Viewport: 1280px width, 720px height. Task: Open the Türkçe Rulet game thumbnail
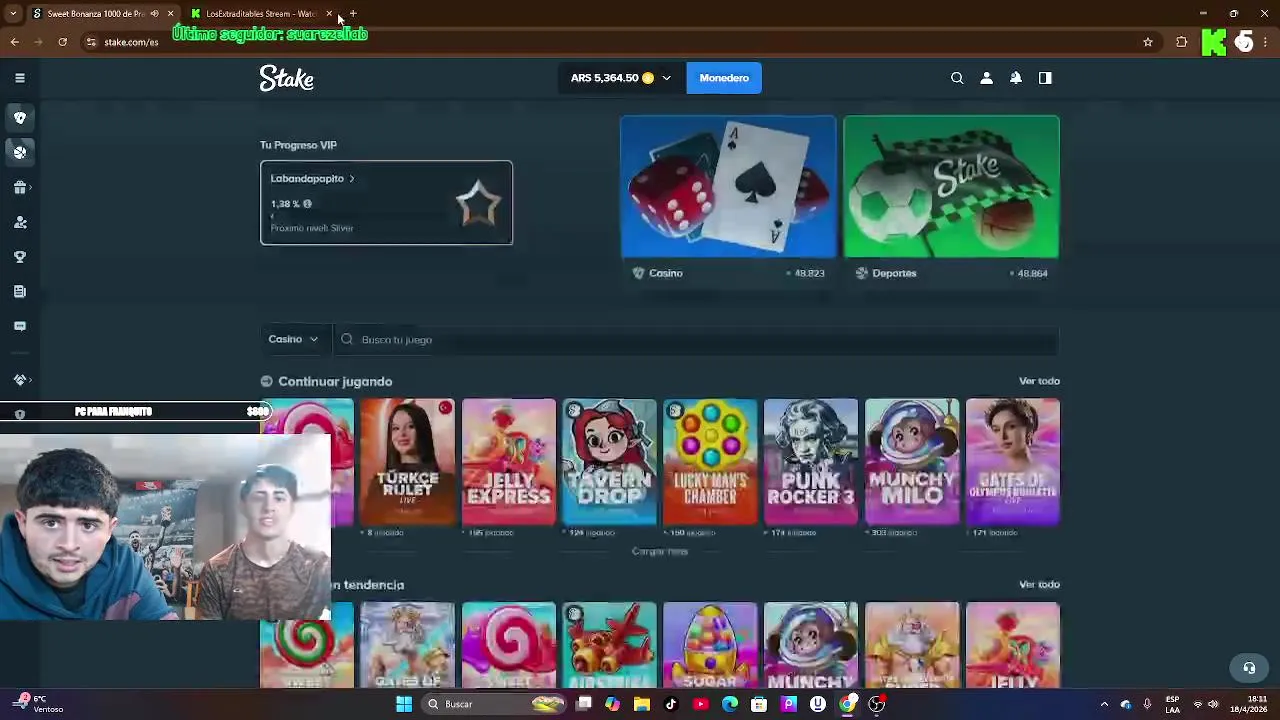click(407, 461)
